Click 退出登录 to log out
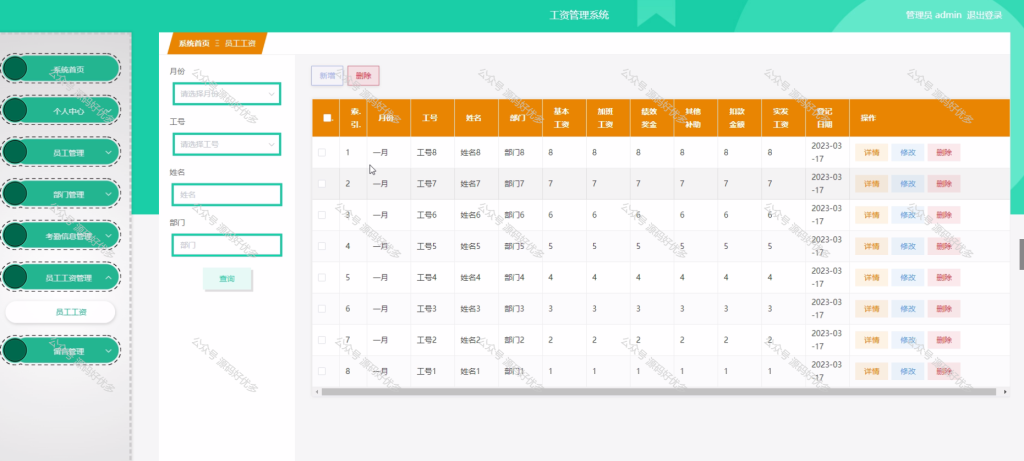 tap(984, 15)
